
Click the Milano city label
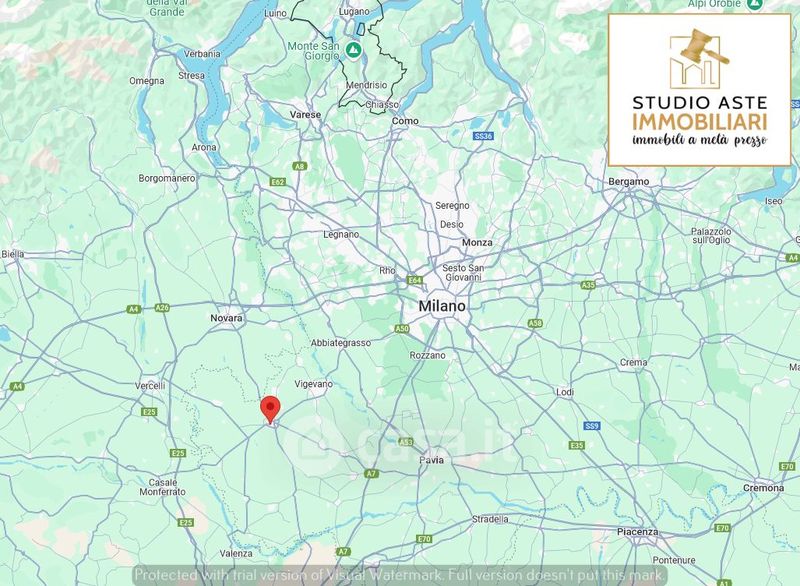pos(442,306)
